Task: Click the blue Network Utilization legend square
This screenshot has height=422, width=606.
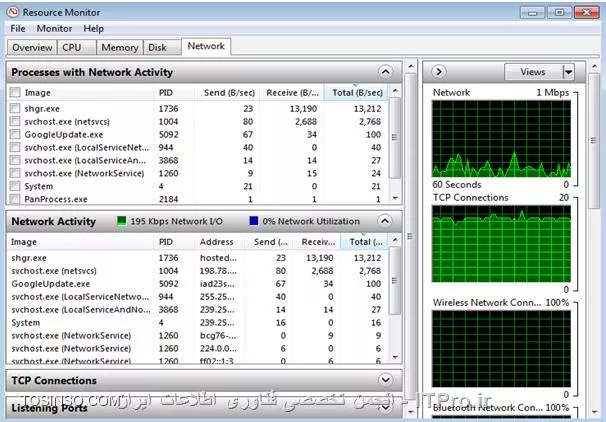Action: [254, 221]
